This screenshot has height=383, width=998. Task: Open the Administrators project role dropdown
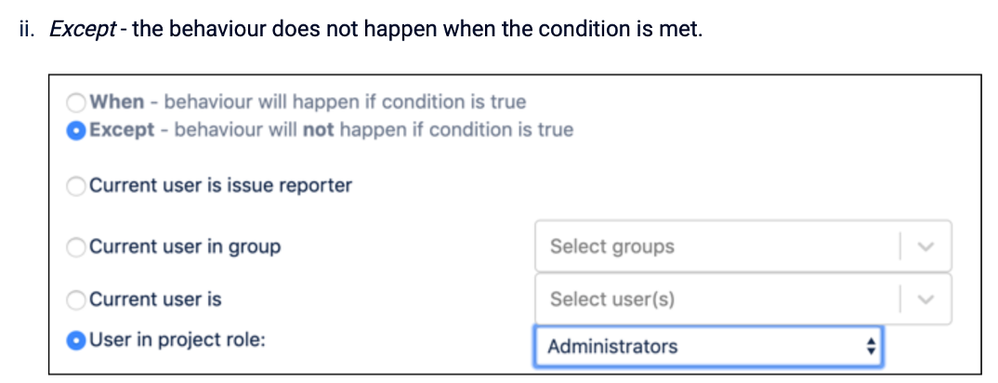click(708, 347)
